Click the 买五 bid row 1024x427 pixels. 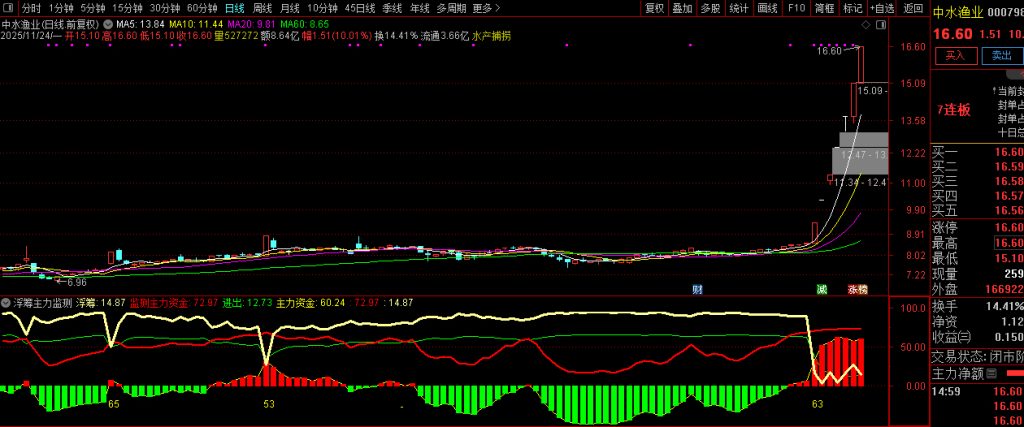pos(978,210)
